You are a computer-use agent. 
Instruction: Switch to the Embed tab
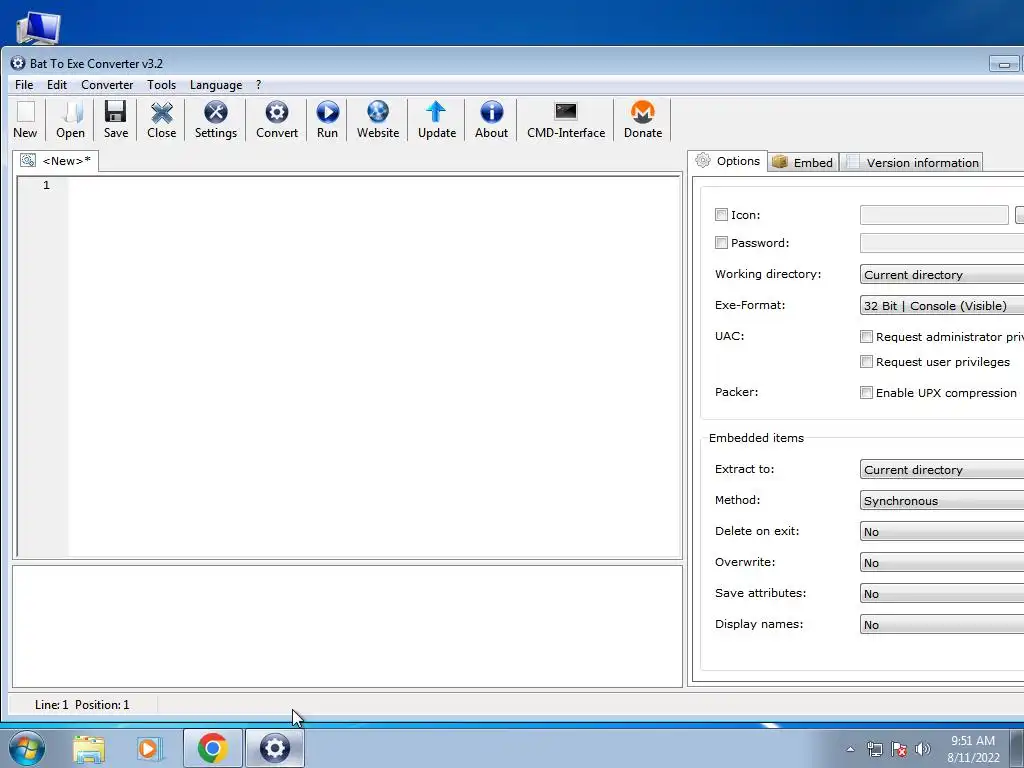pos(803,163)
